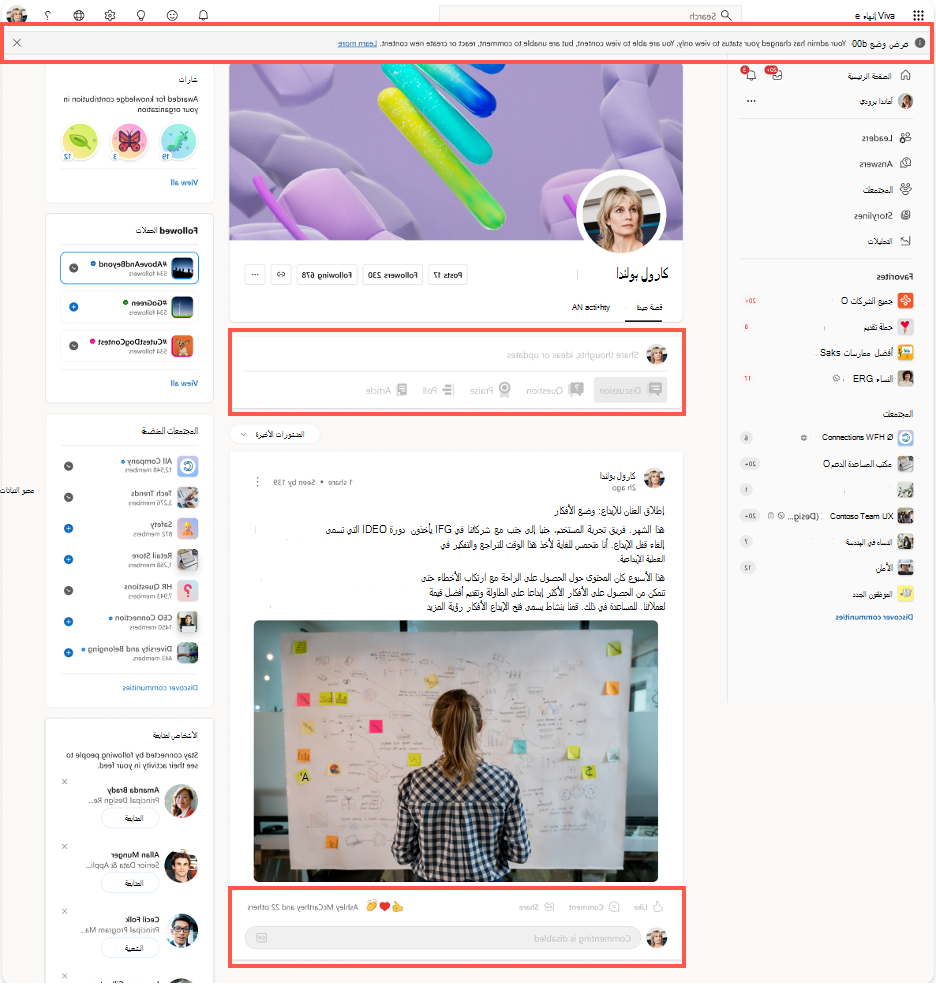Screen dimensions: 936x984
Task: Click the lightbulb ideas icon in the top bar
Action: pyautogui.click(x=141, y=15)
